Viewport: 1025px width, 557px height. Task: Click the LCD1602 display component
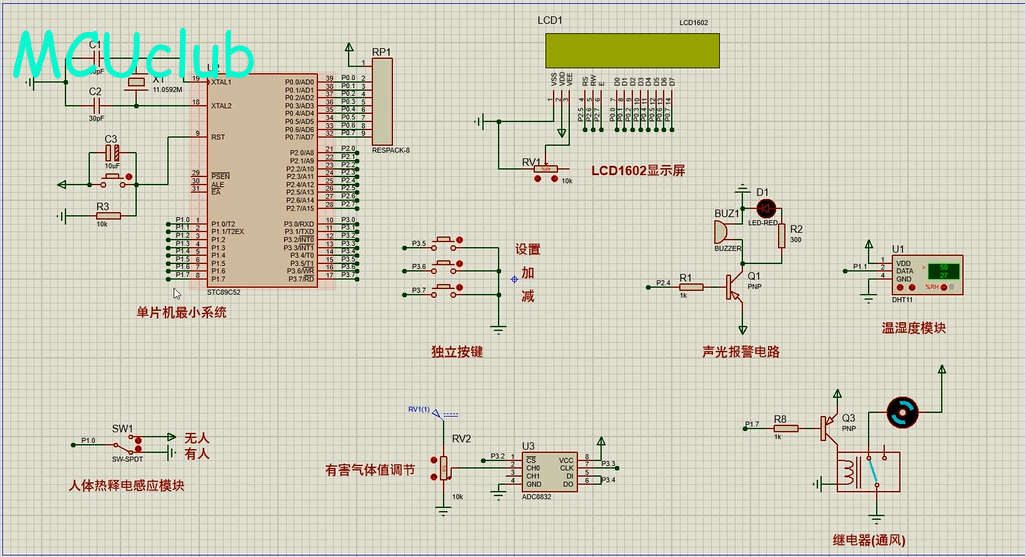[632, 49]
